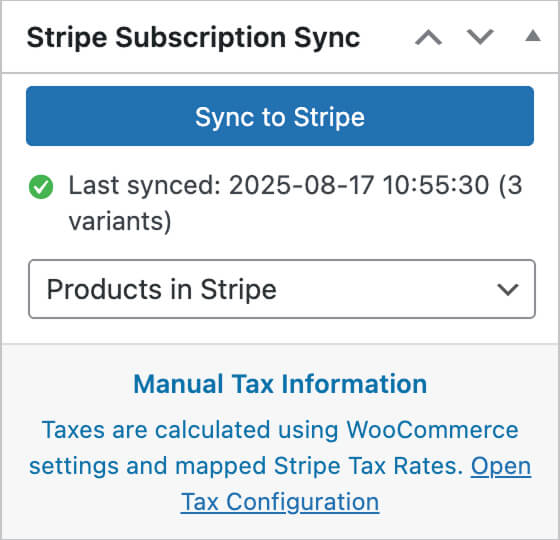560x540 pixels.
Task: Click the Sync to Stripe button
Action: [280, 116]
